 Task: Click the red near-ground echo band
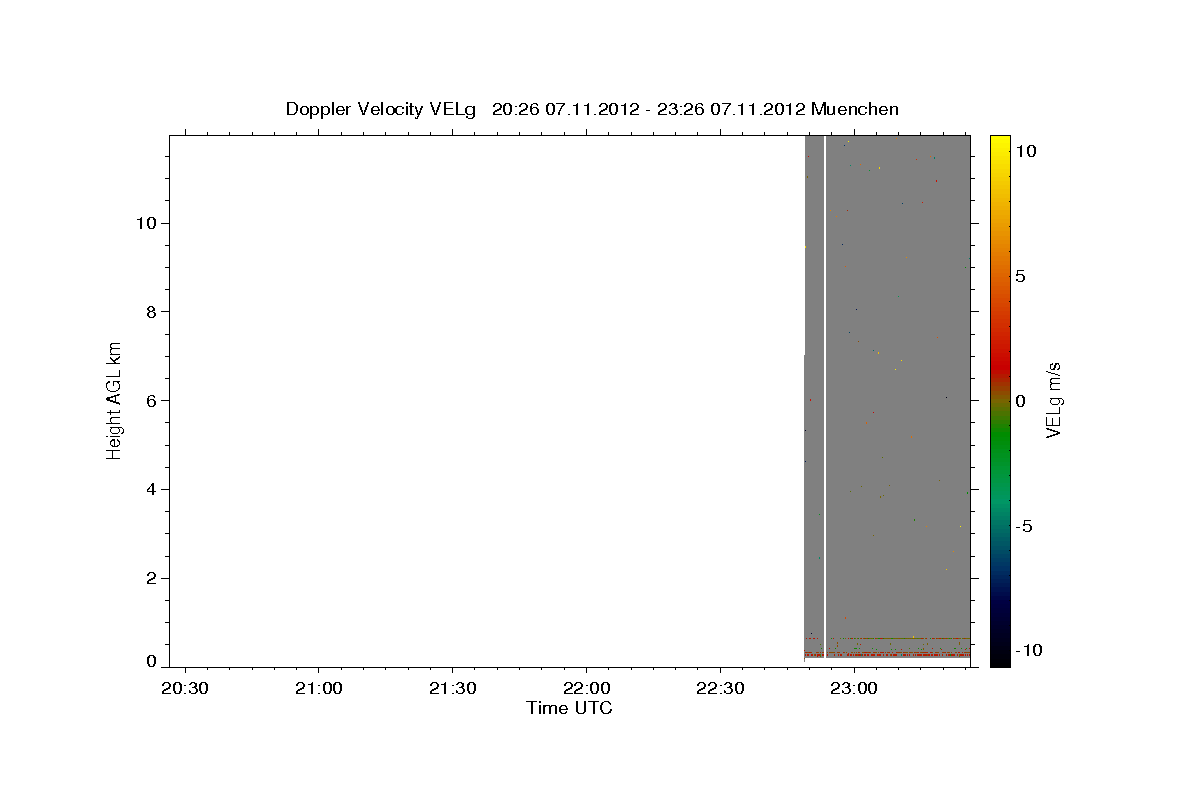887,654
